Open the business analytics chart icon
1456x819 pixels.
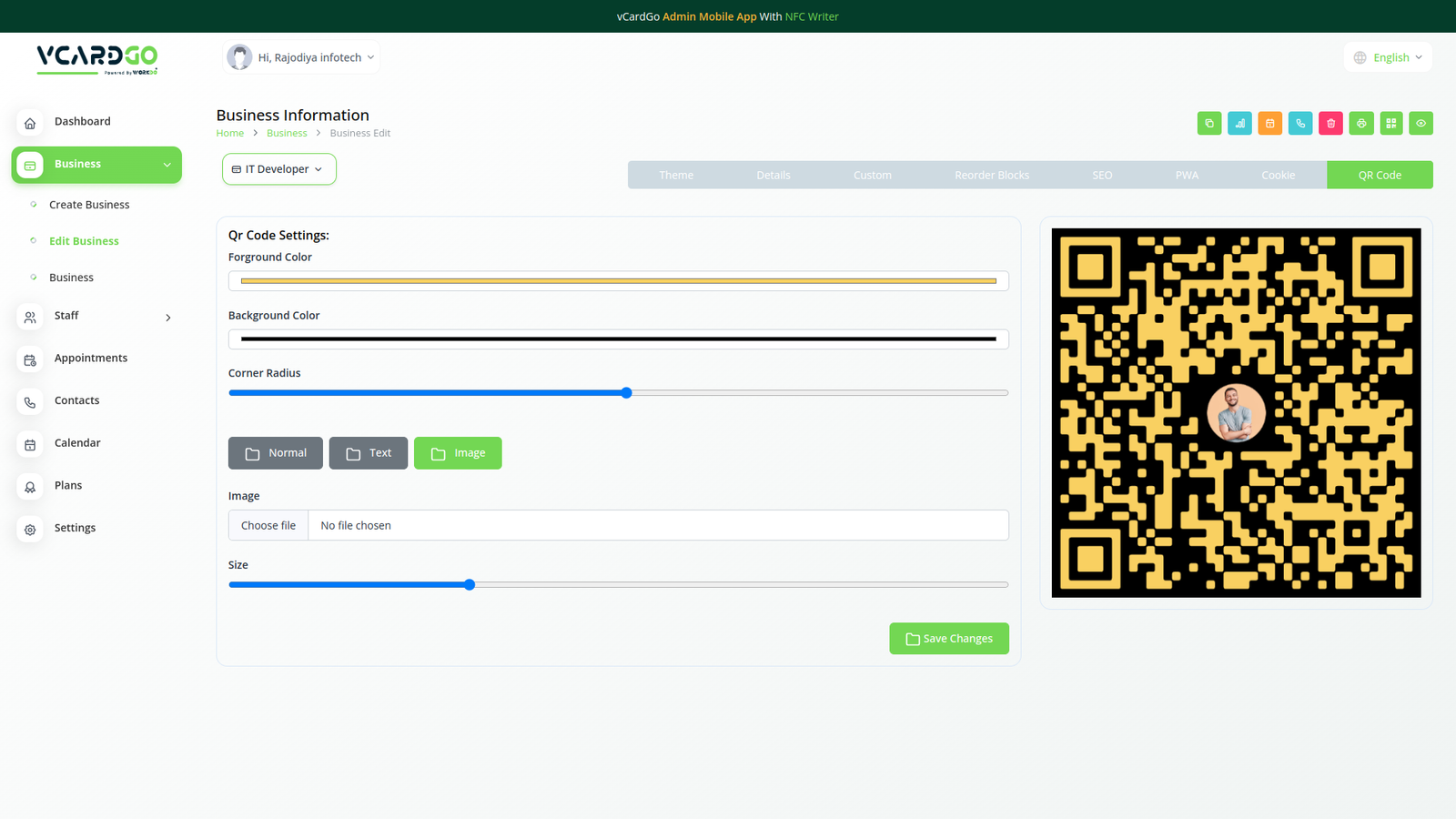(1239, 124)
